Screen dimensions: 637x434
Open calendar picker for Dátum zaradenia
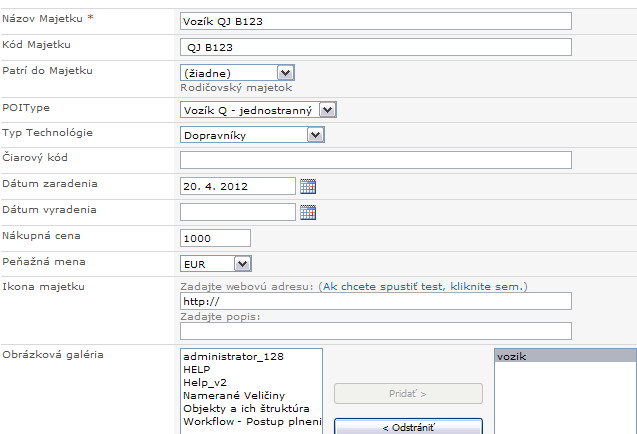[x=308, y=187]
